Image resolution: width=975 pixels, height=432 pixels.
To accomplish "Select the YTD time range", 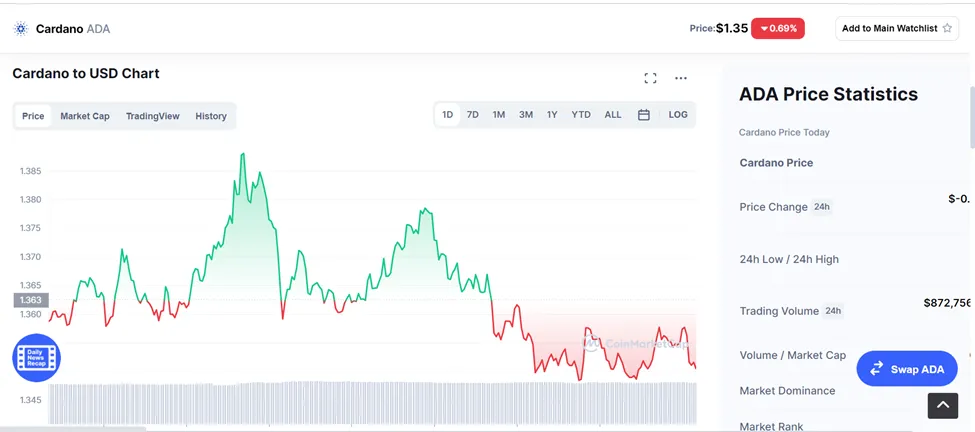I will (x=581, y=115).
